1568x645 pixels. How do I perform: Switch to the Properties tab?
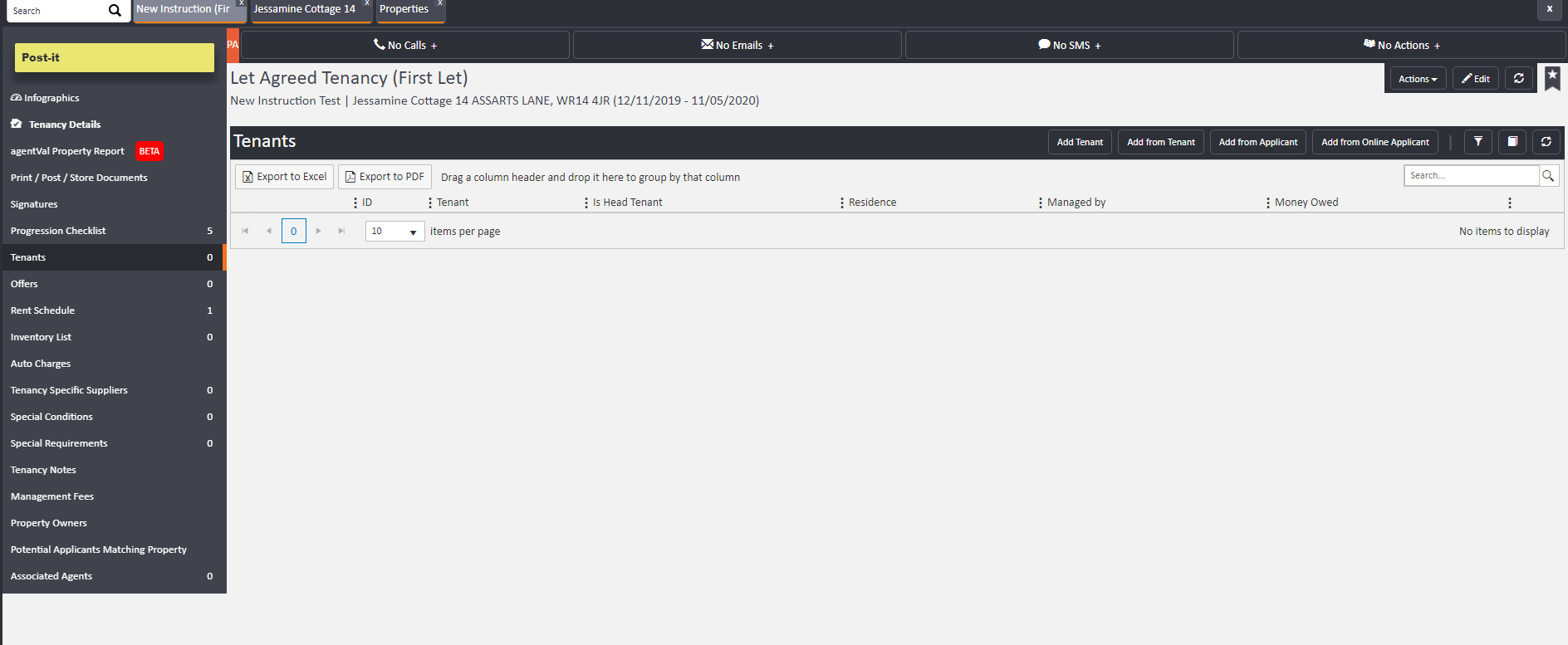(x=404, y=9)
